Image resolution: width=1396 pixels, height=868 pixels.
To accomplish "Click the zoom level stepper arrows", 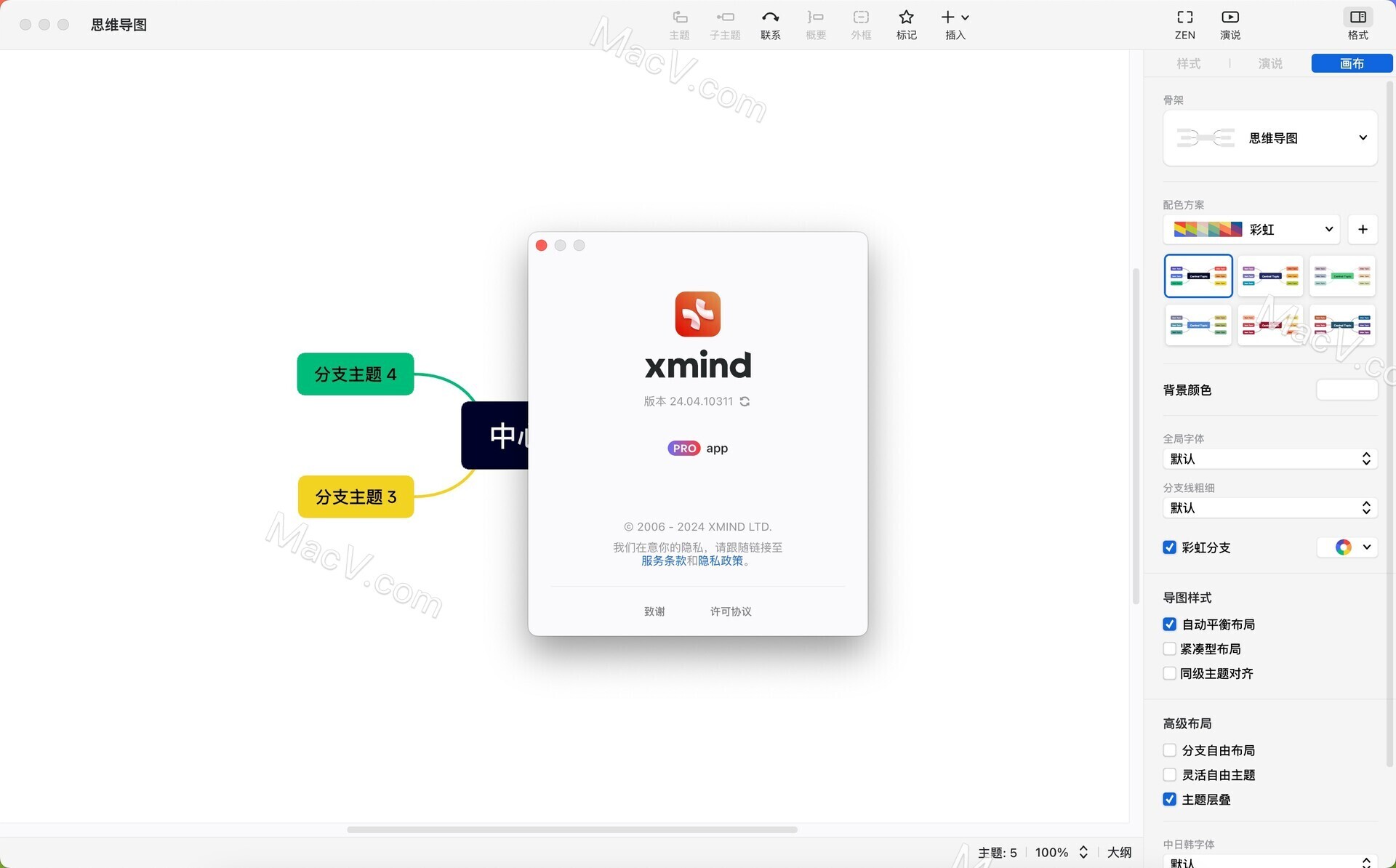I will 1083,852.
